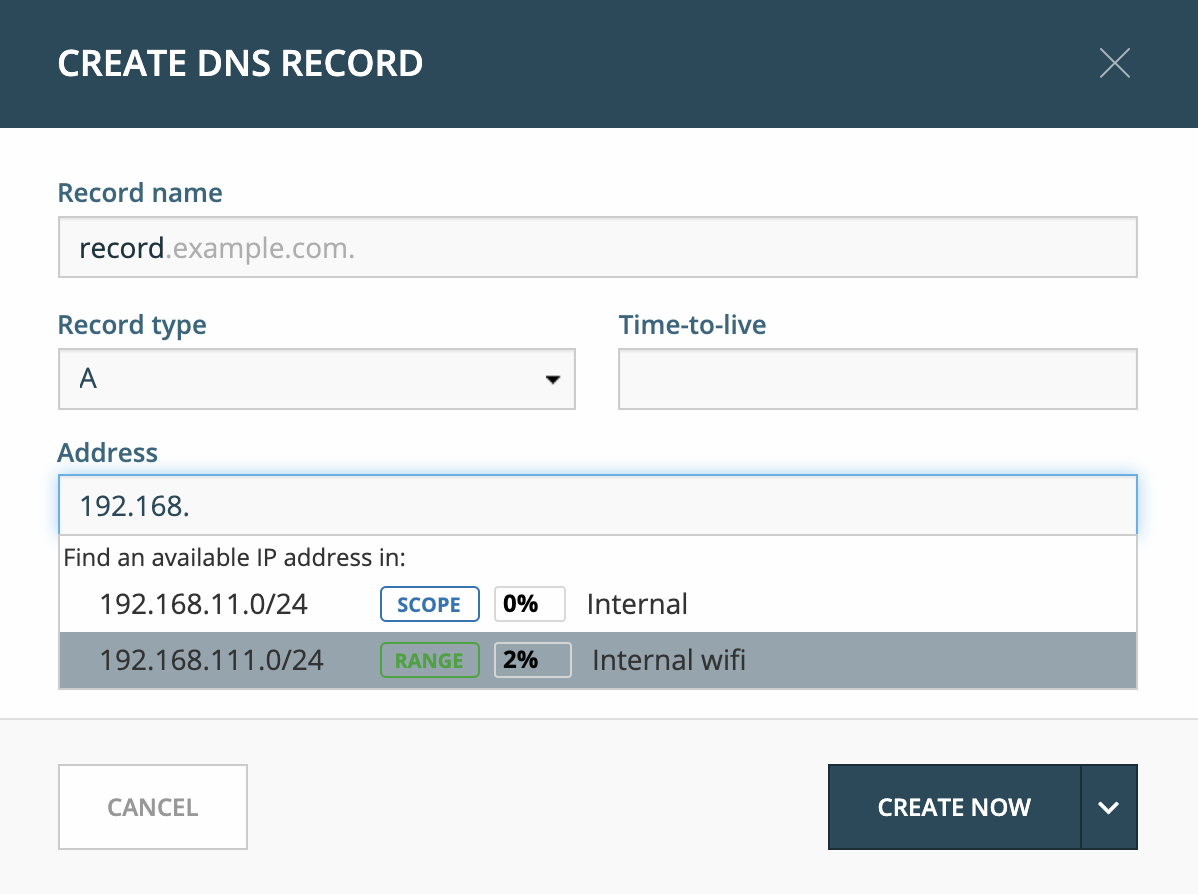Viewport: 1198px width, 894px height.
Task: Close the Create DNS Record dialog
Action: (x=1114, y=63)
